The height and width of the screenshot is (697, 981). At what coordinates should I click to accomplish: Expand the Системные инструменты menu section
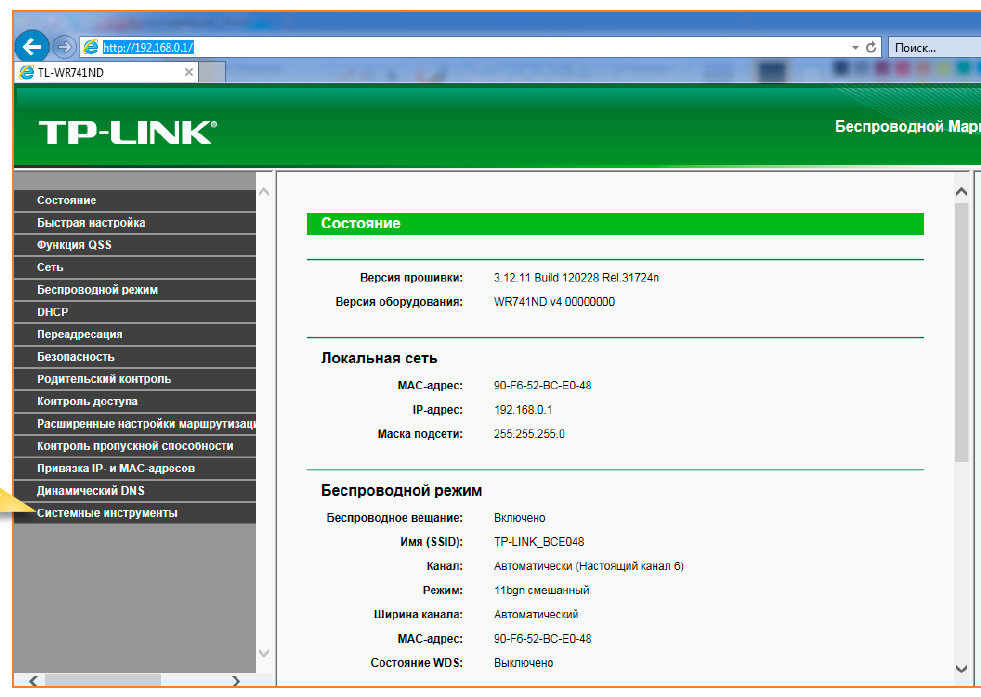107,513
